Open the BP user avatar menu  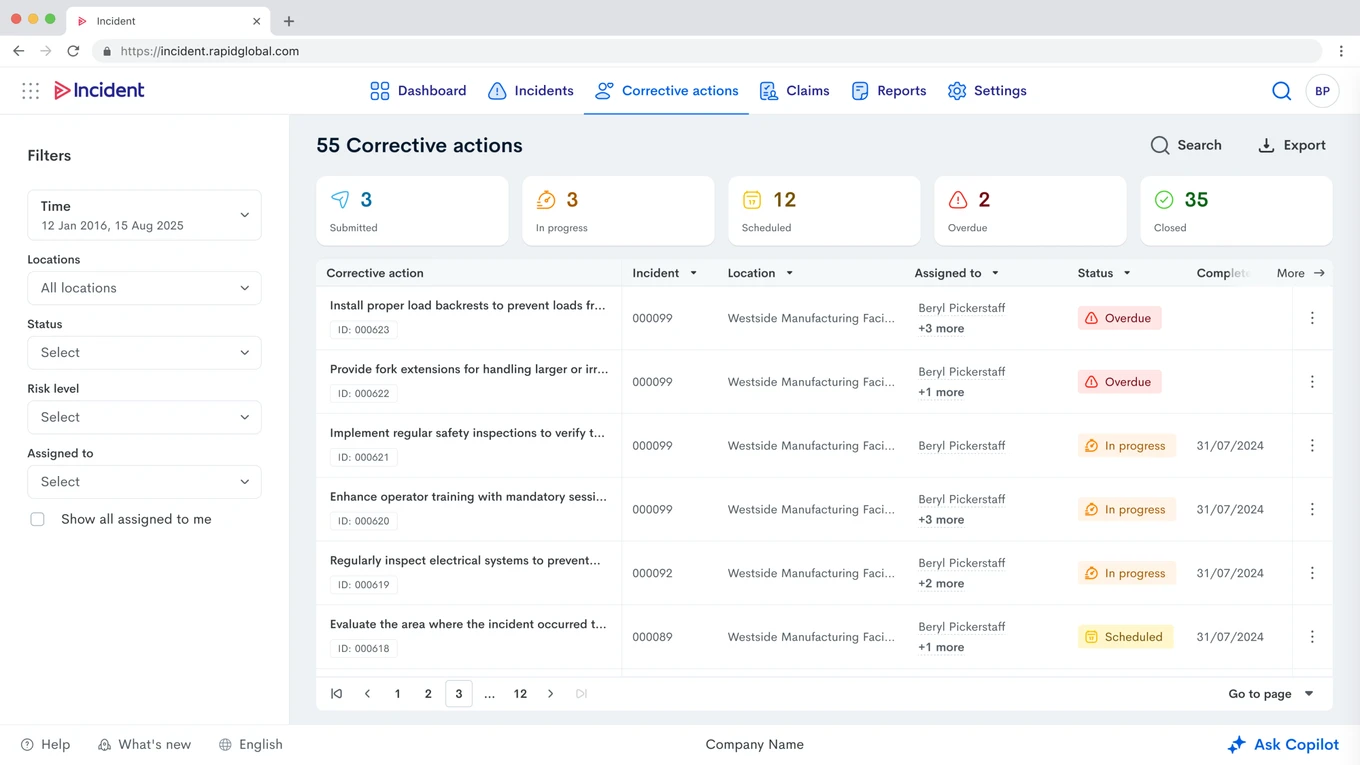point(1322,91)
